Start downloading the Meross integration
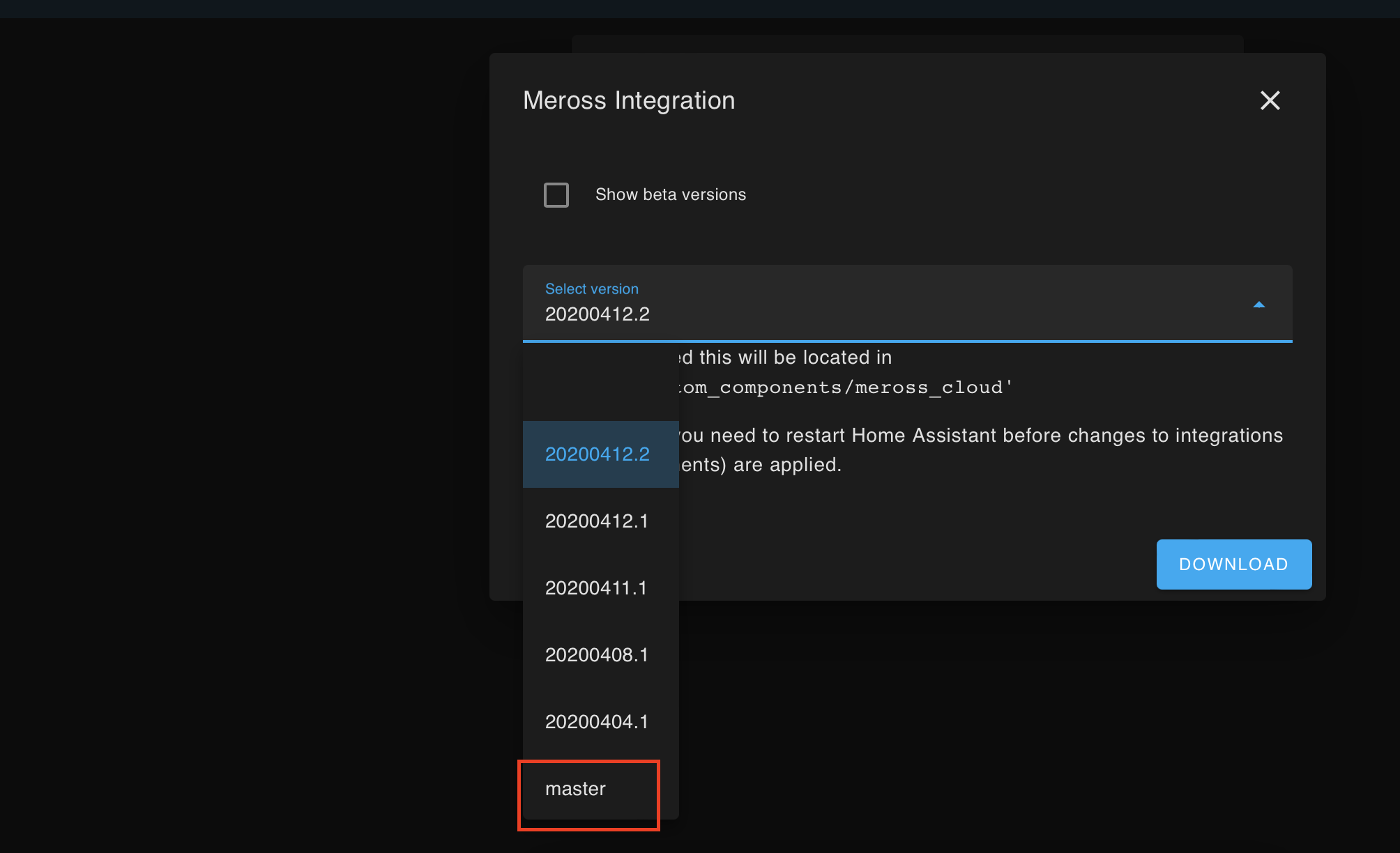Viewport: 1400px width, 853px height. (1233, 564)
